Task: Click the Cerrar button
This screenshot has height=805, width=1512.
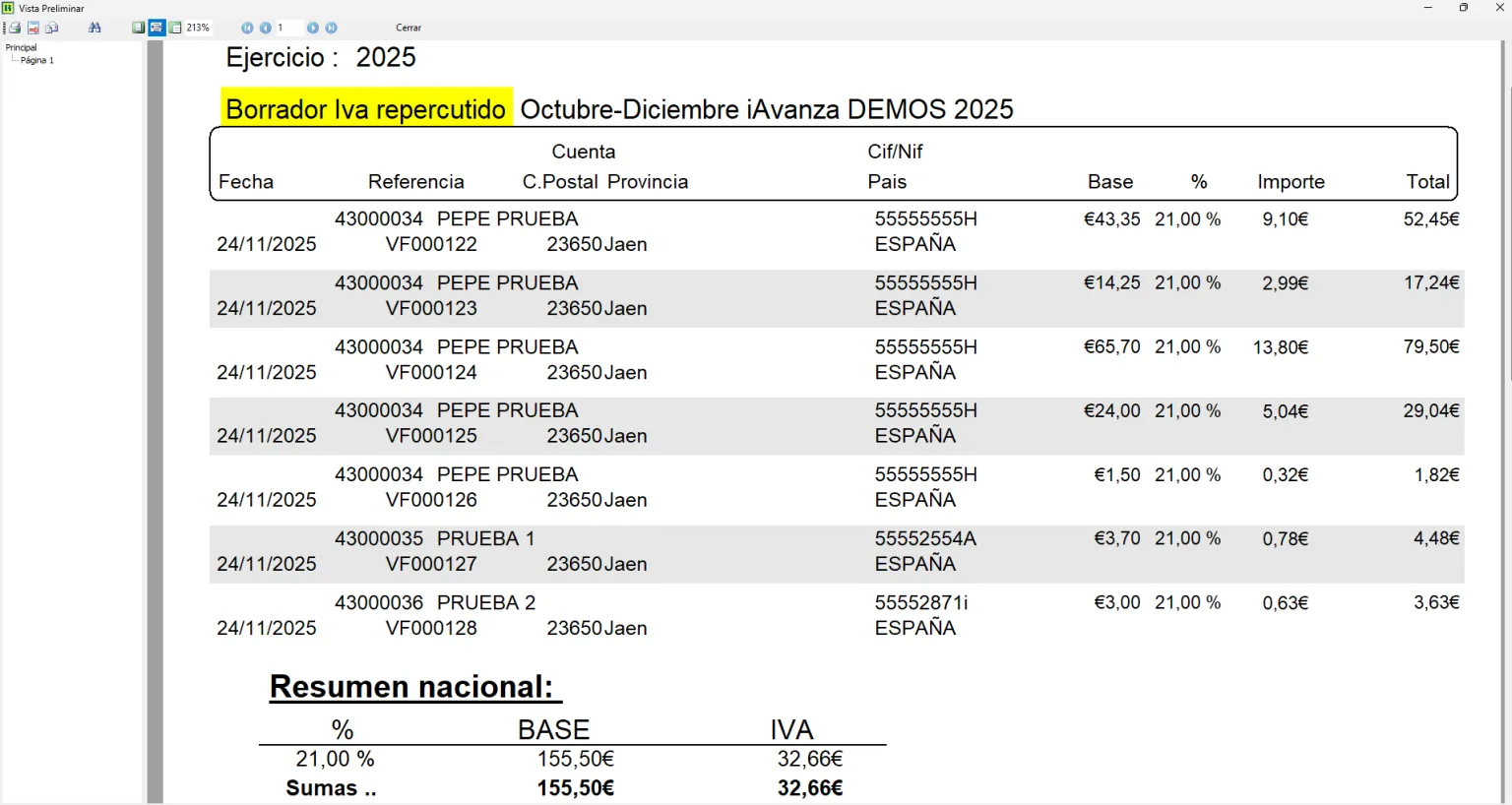Action: coord(409,28)
